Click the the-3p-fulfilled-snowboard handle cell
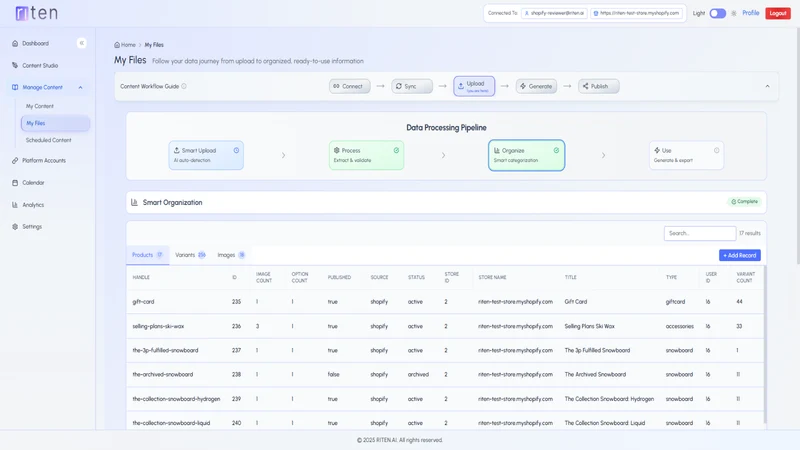The image size is (800, 450). [x=165, y=351]
